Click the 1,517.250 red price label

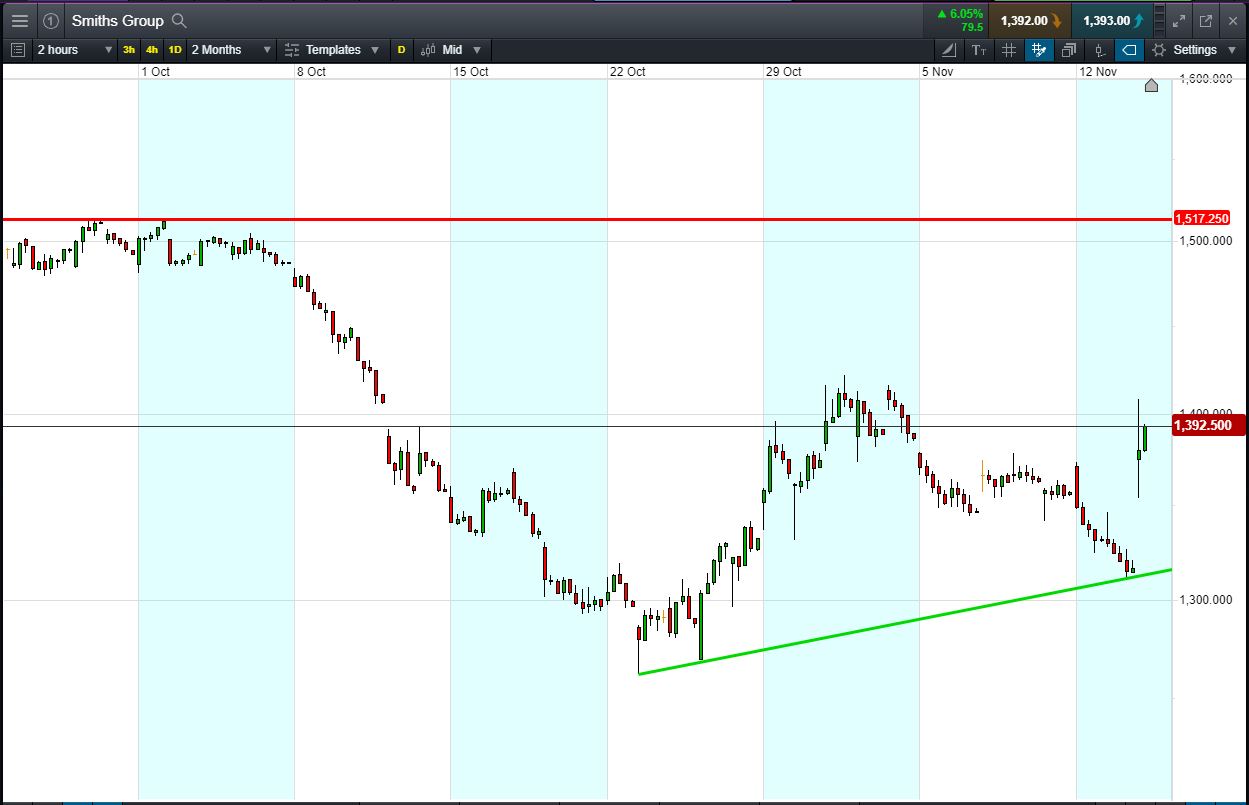(1202, 218)
